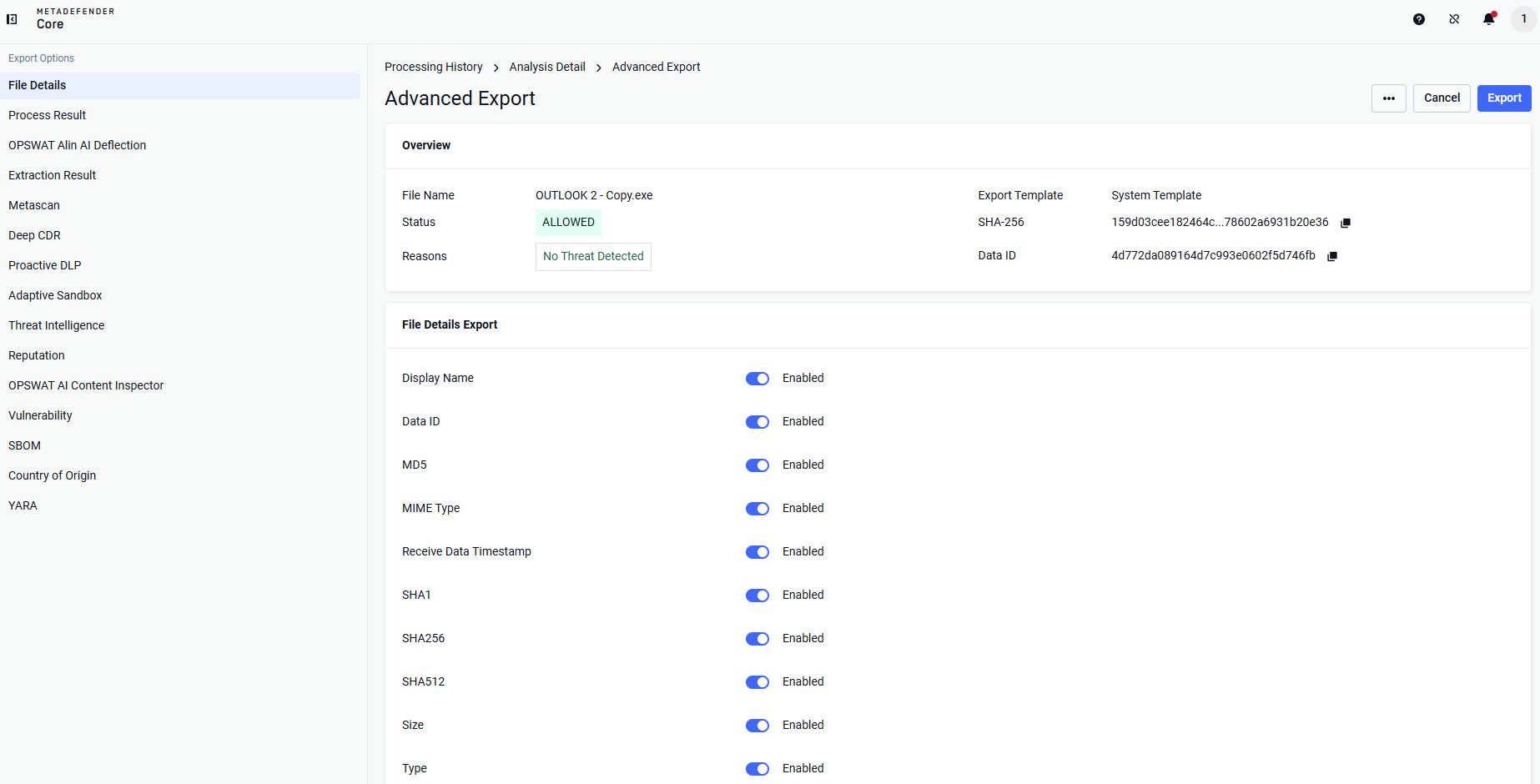Viewport: 1540px width, 784px height.
Task: Open the help question mark icon
Action: pos(1419,19)
